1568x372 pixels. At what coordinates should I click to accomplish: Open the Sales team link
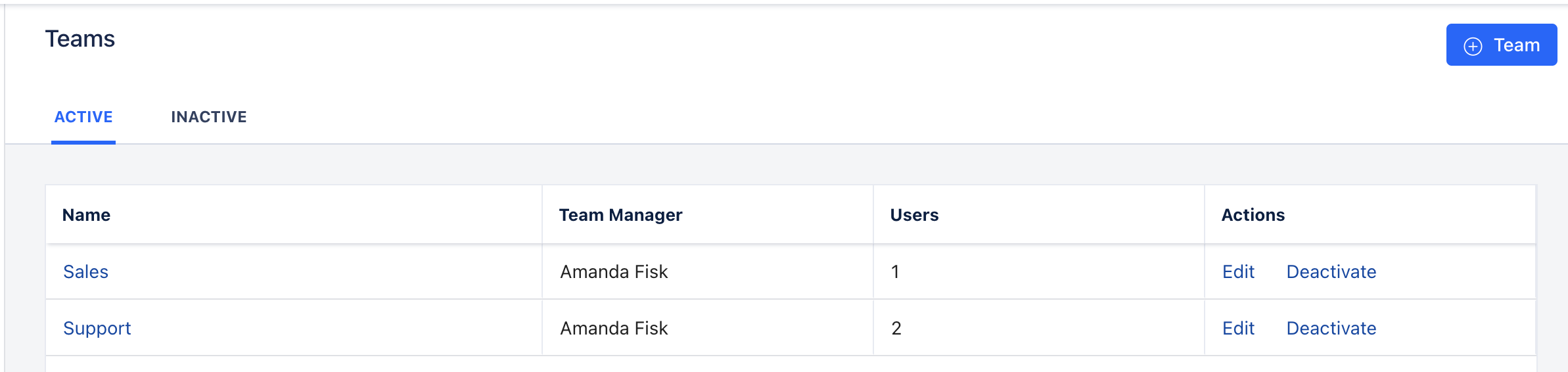pos(85,272)
